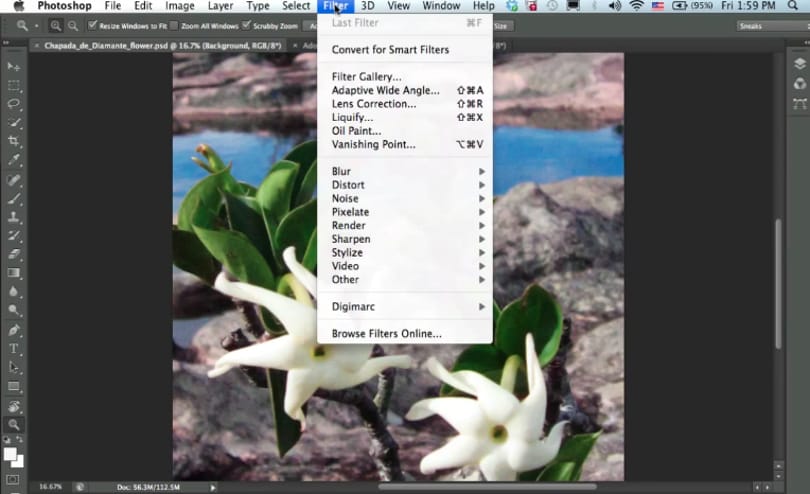Select the History Brush tool

point(13,236)
